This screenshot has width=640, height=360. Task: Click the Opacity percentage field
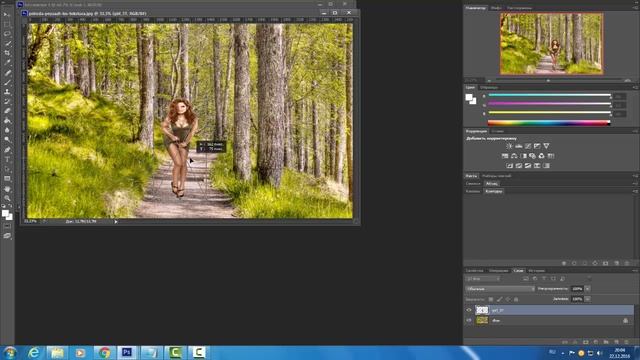(x=577, y=289)
